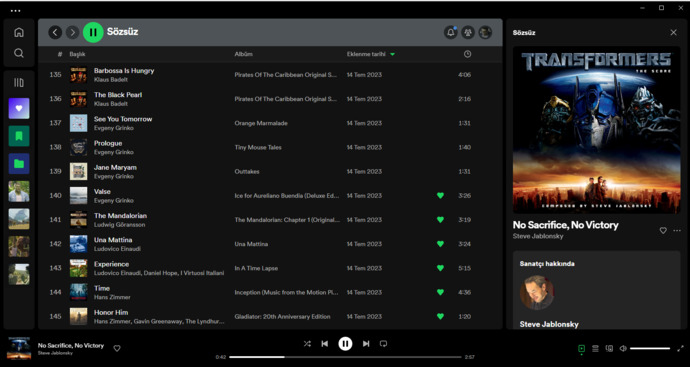Toggle the Now Playing view icon

coord(581,349)
